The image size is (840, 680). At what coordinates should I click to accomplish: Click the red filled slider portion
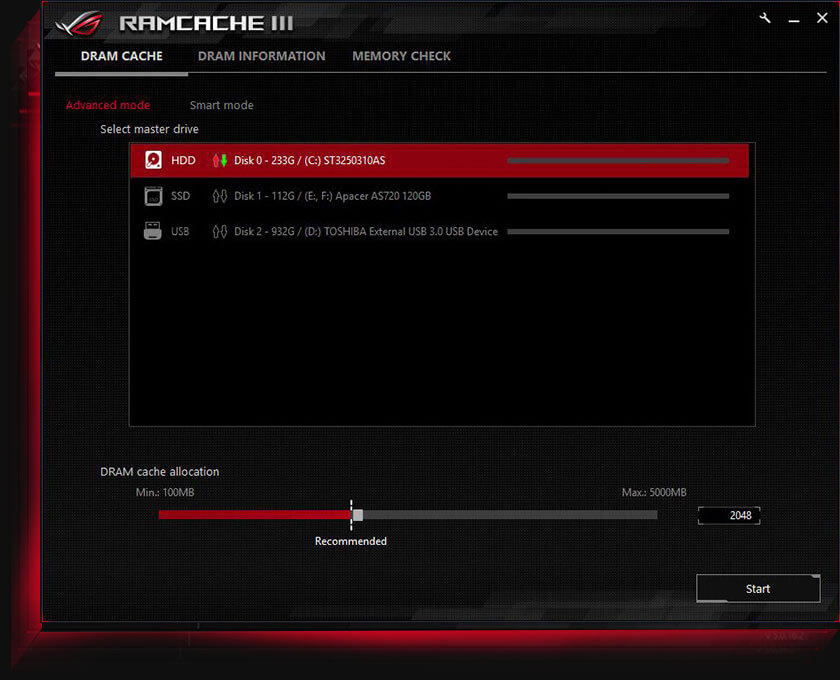coord(255,515)
